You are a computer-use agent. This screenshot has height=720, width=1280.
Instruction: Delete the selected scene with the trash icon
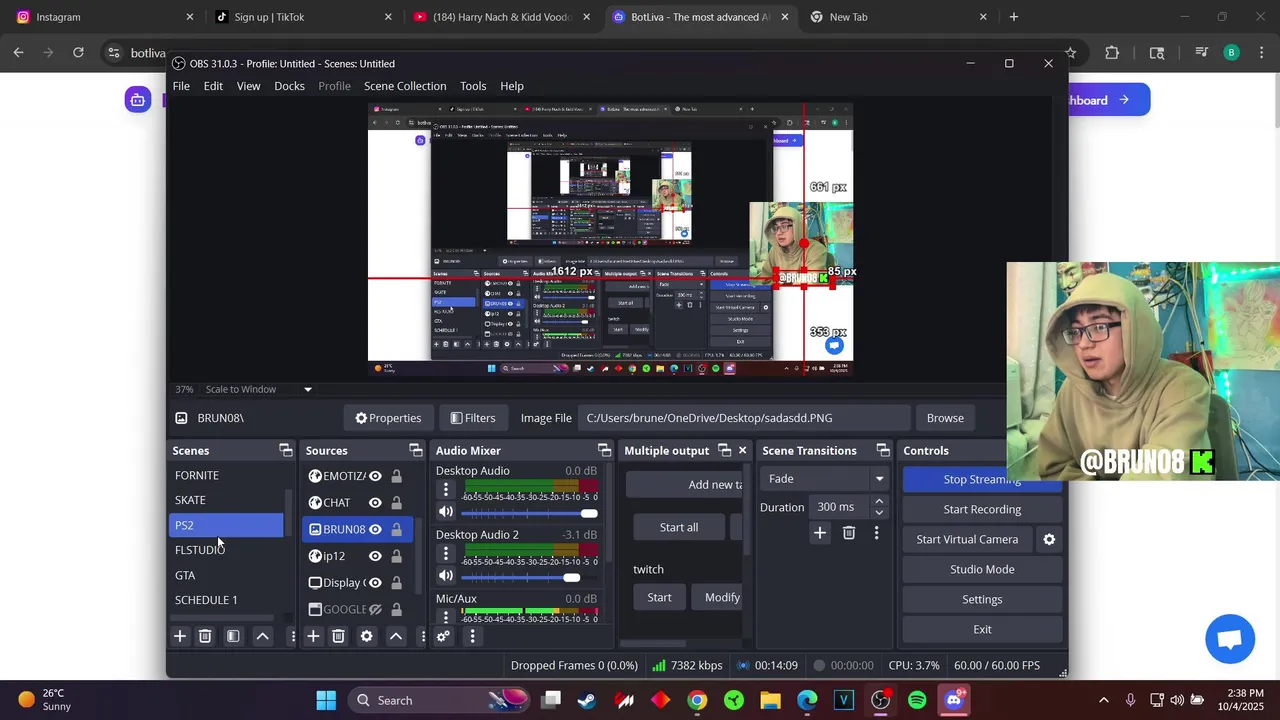pos(205,636)
